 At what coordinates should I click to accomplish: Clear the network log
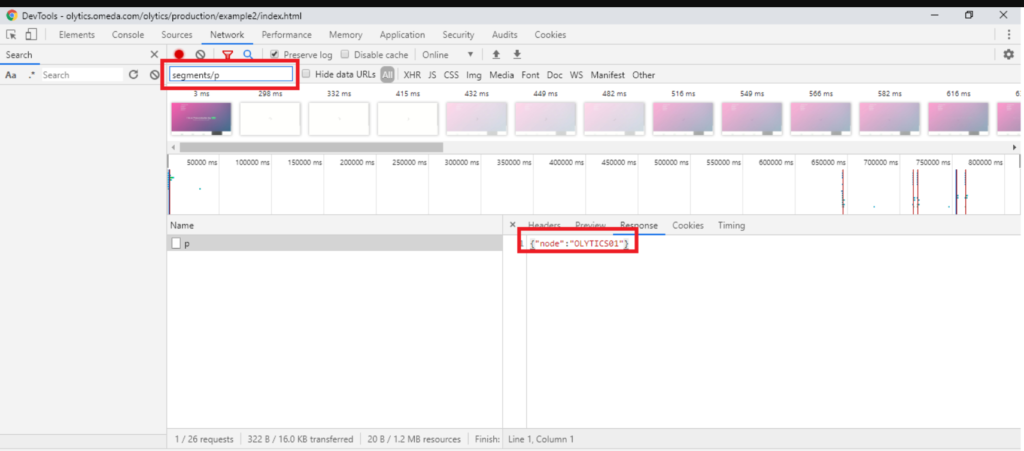tap(201, 55)
